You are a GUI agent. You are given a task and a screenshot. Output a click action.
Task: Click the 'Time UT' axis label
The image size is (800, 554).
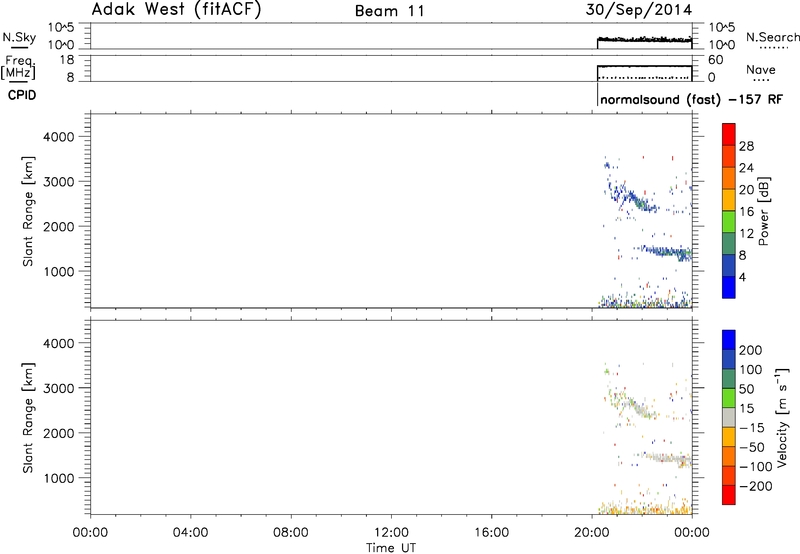(x=391, y=548)
